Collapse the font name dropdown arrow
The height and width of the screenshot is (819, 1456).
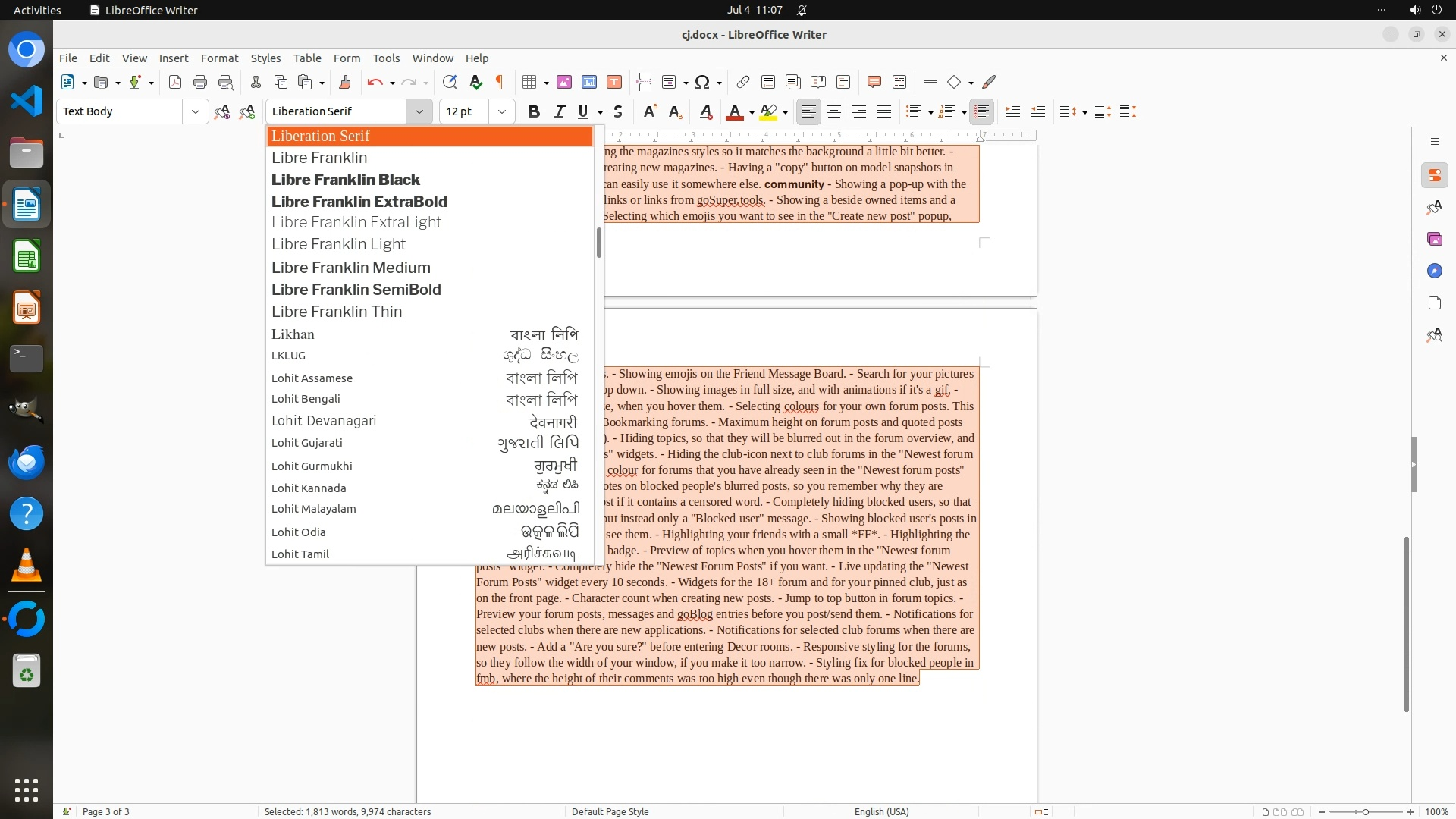click(x=419, y=111)
